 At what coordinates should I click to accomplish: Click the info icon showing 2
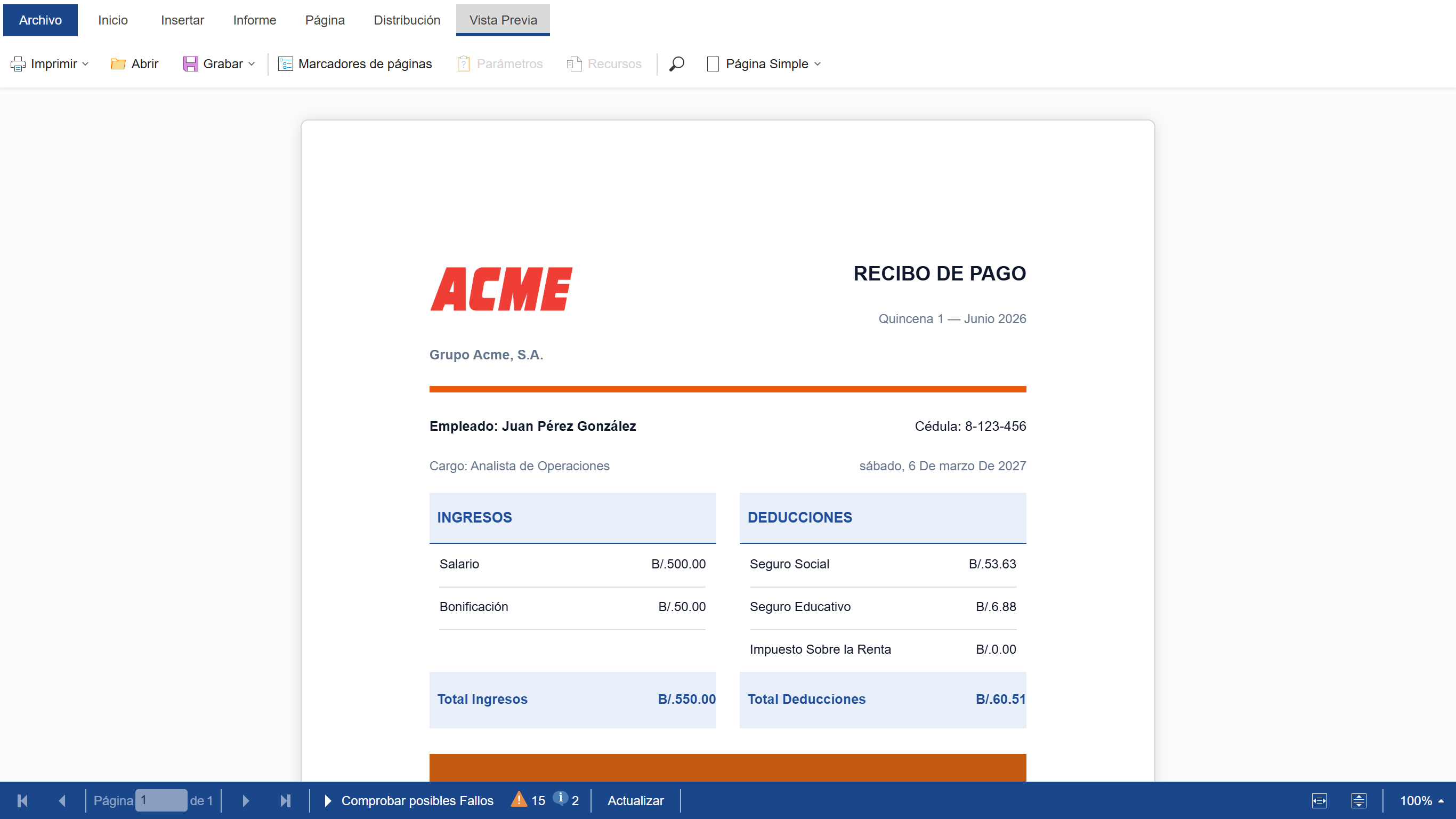(560, 798)
